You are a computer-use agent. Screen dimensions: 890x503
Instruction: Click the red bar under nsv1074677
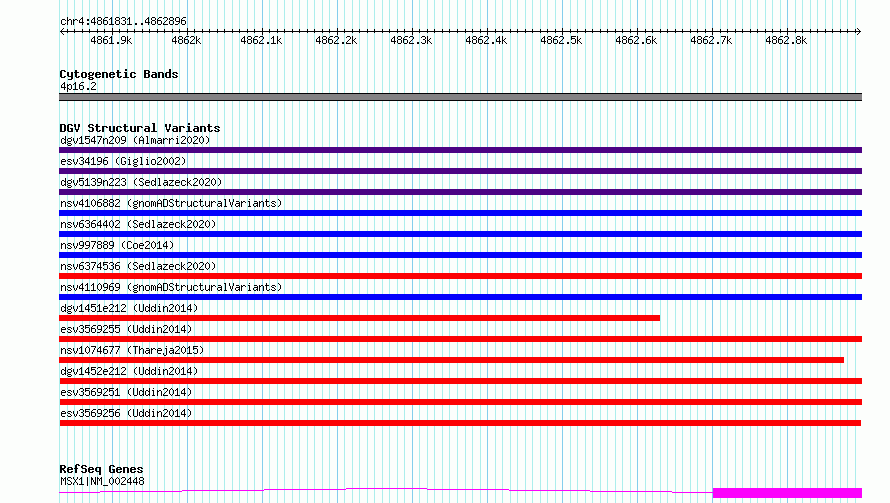[x=451, y=360]
